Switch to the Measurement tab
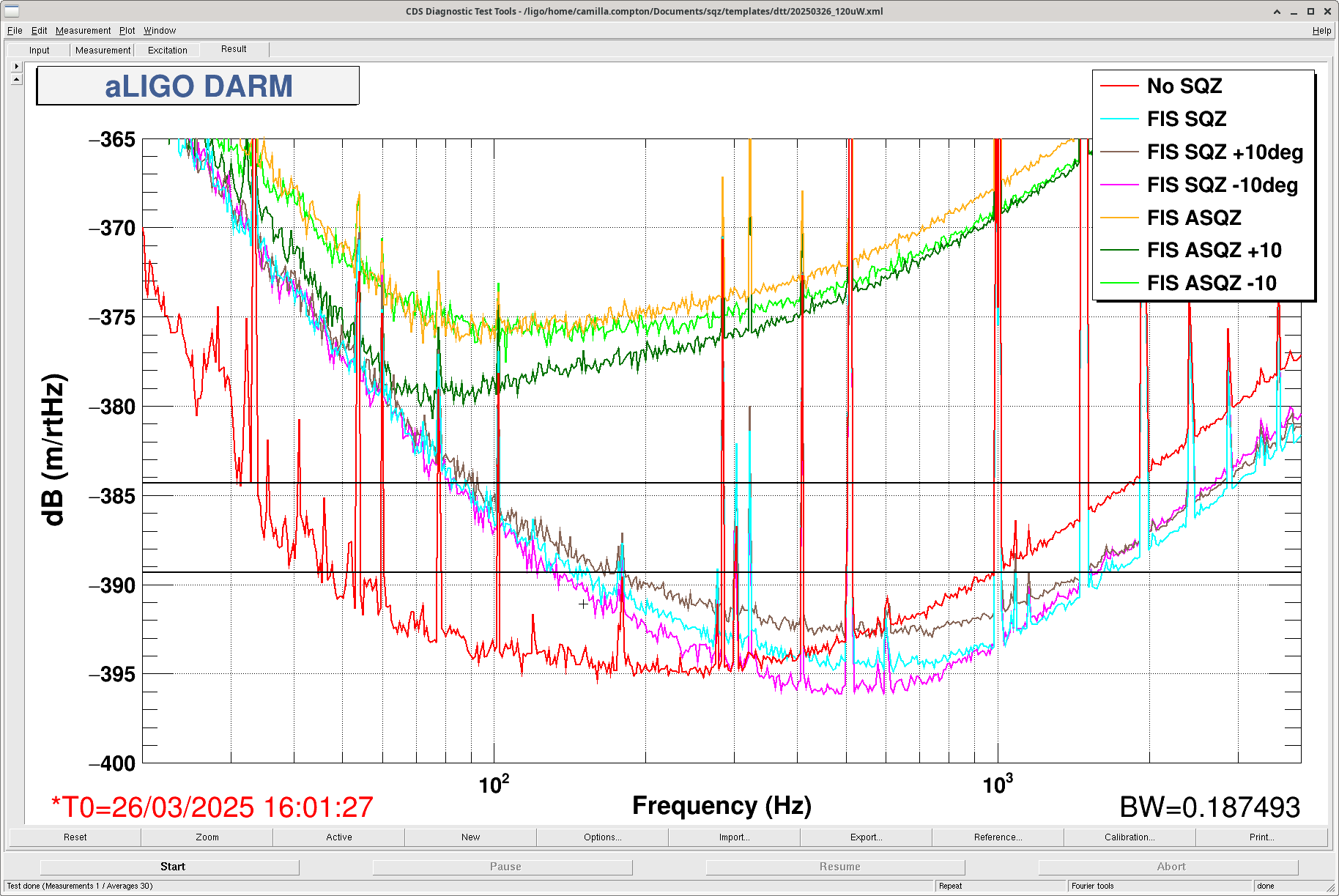This screenshot has height=896, width=1339. pyautogui.click(x=103, y=50)
